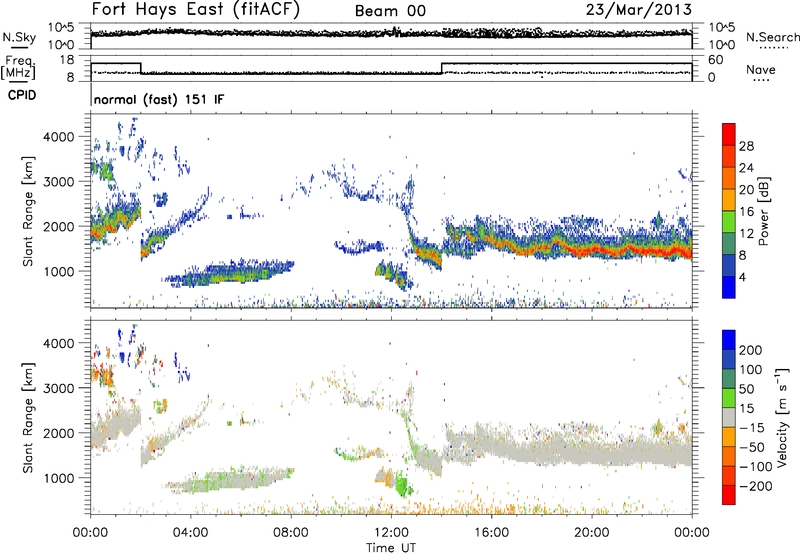Viewport: 800px width, 554px height.
Task: Click 'Slant Range [km]' label of velocity panel
Action: [x=28, y=417]
